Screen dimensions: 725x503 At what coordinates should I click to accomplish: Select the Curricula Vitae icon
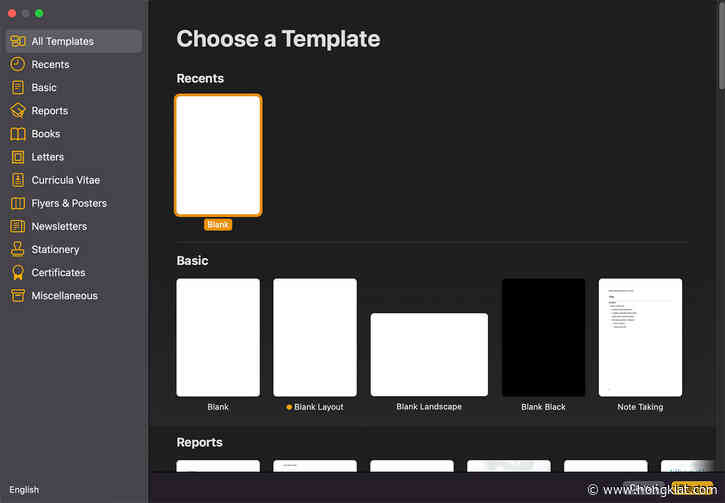tap(18, 180)
